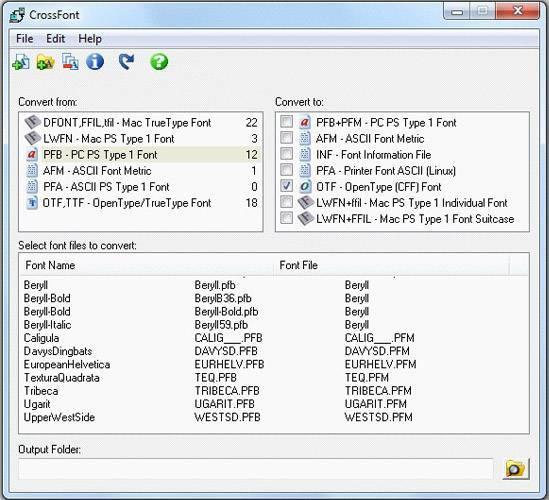This screenshot has width=549, height=500.
Task: Select the Caligula font row
Action: coord(274,338)
